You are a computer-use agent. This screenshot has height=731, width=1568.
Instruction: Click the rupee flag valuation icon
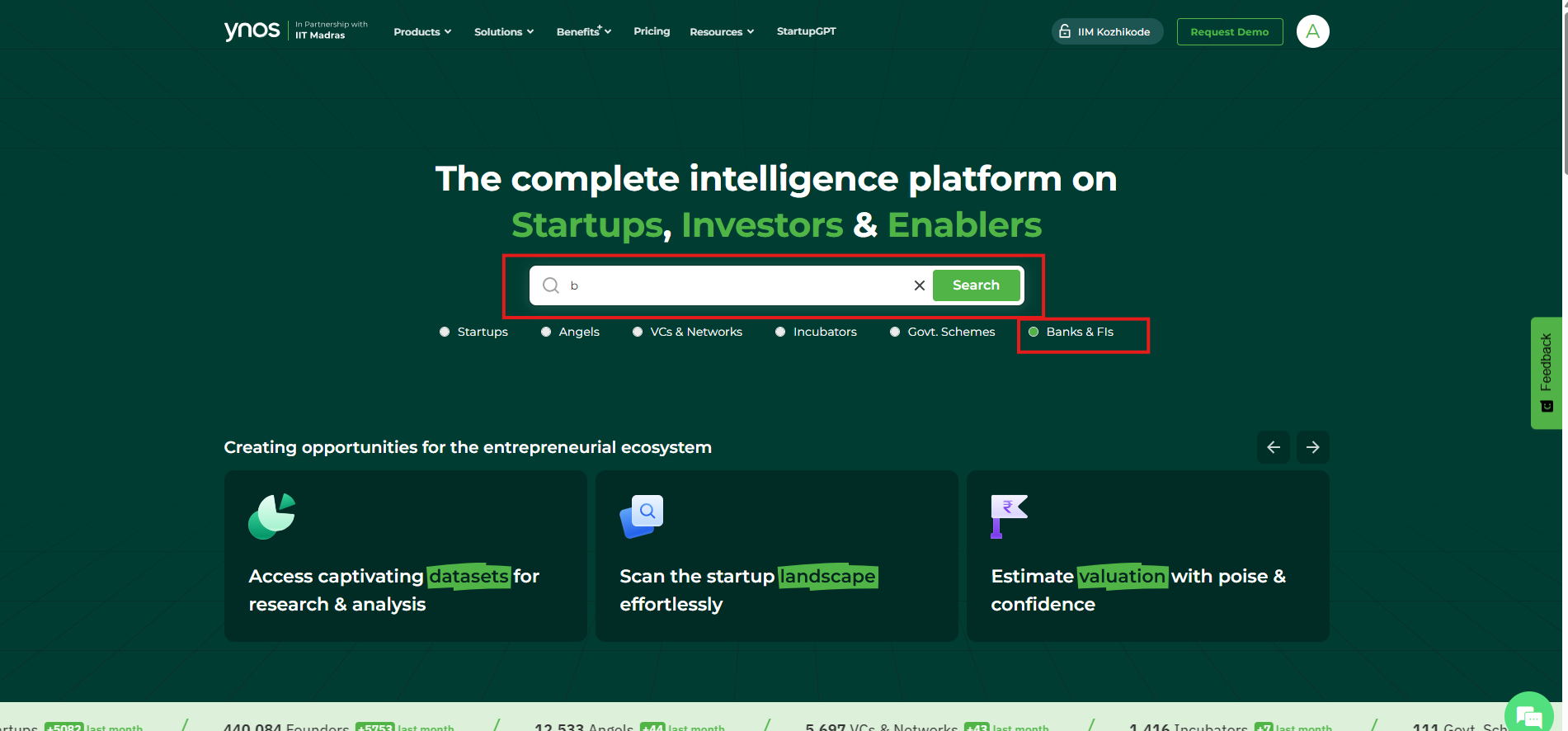coord(1008,516)
